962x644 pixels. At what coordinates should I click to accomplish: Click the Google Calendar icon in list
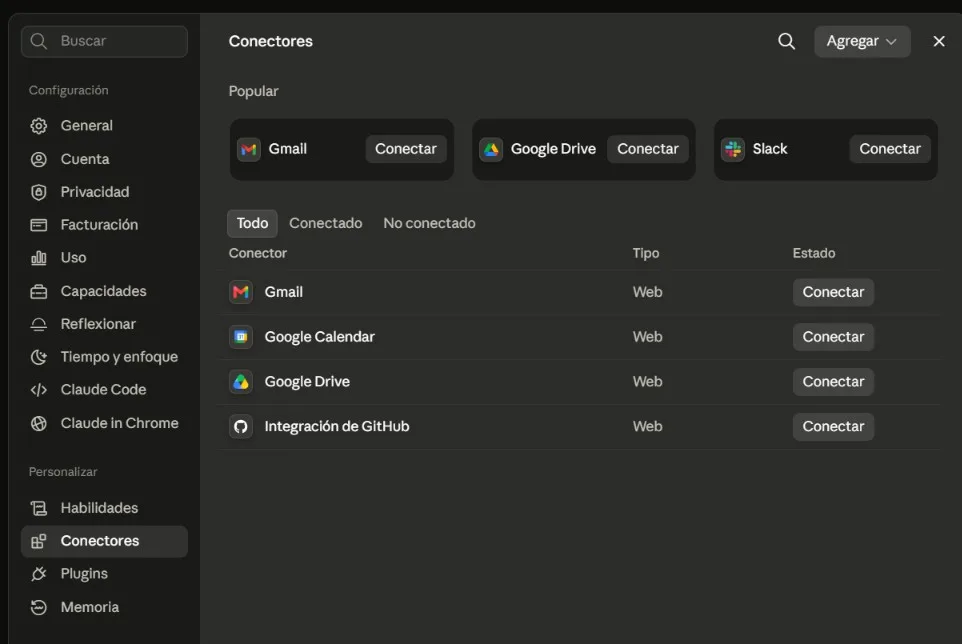[x=240, y=337]
